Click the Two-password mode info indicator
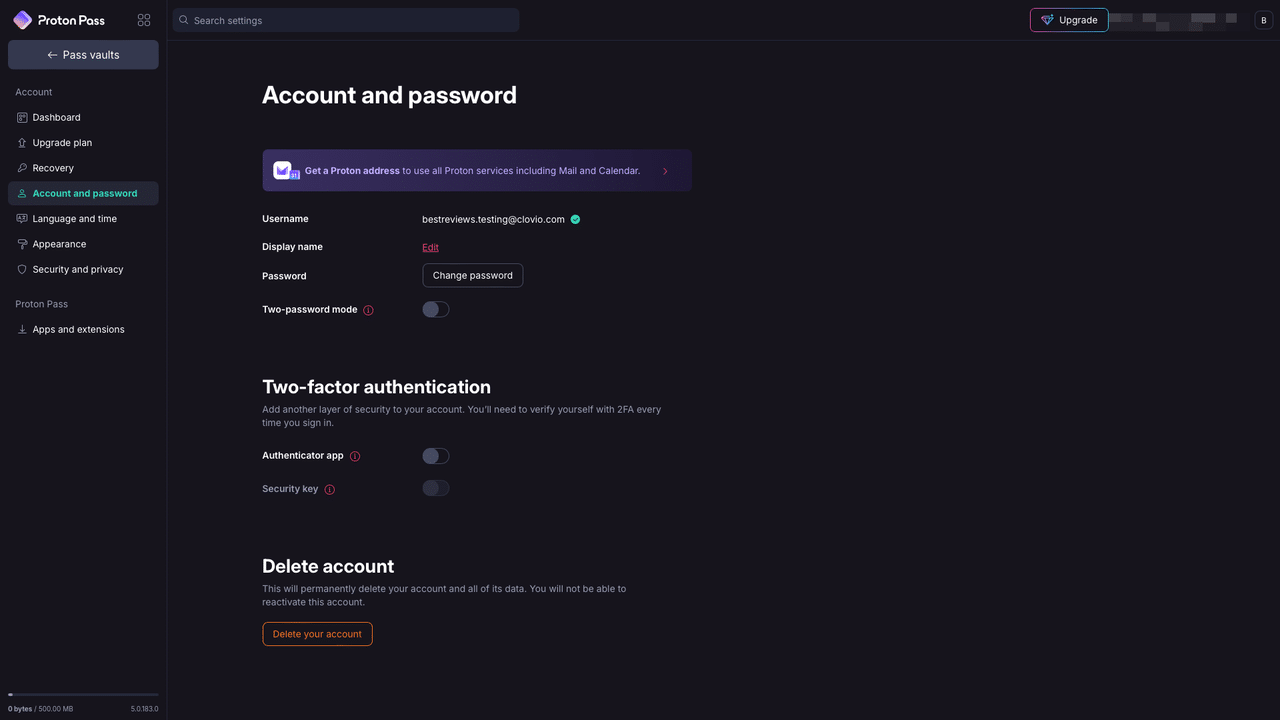1280x720 pixels. pos(369,309)
